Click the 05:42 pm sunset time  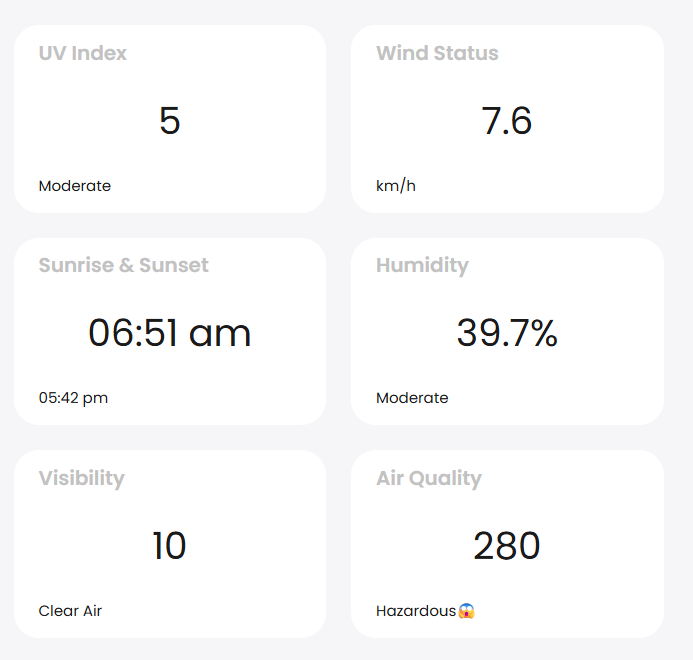[x=73, y=398]
